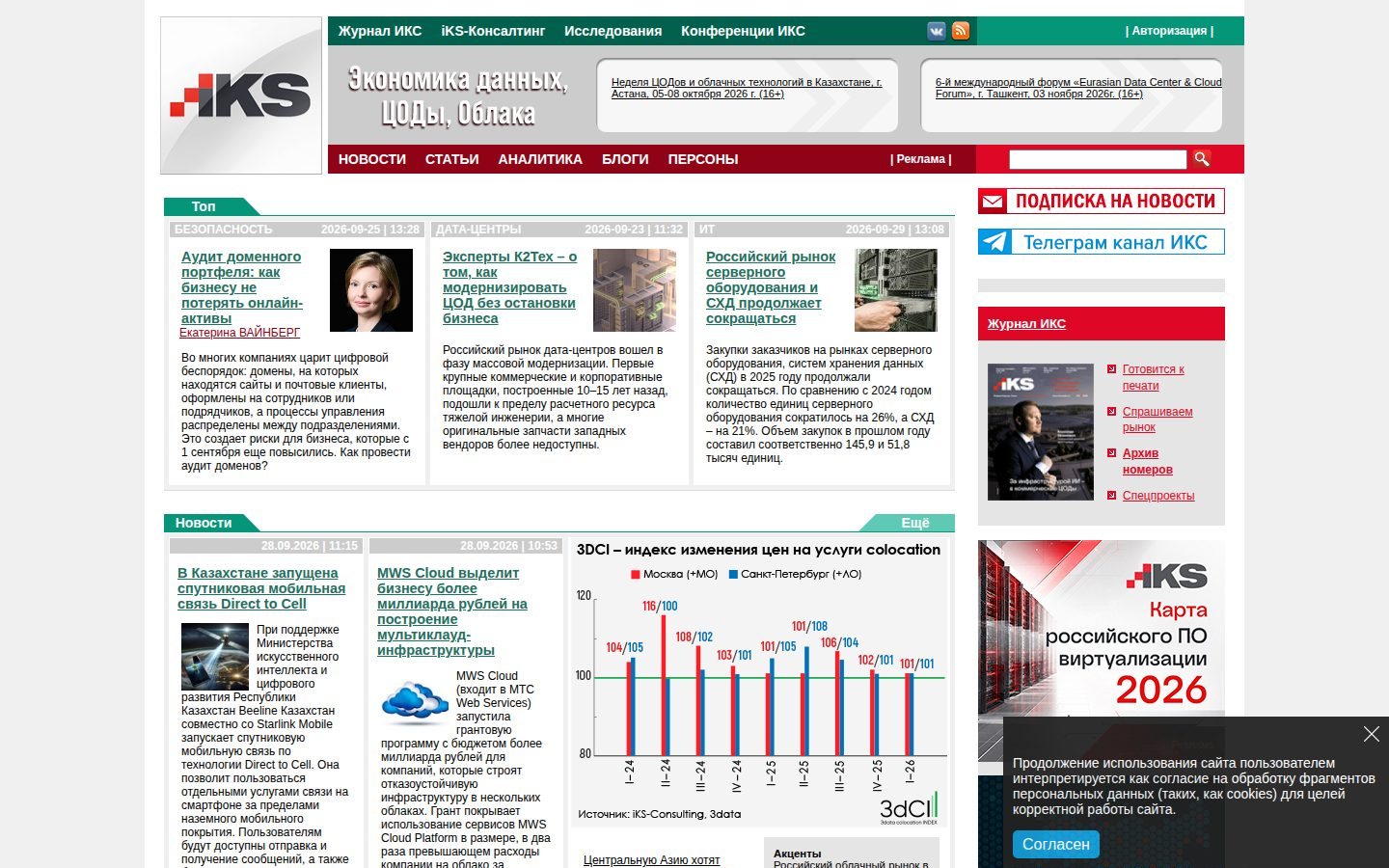
Task: Open Конференции ИКС menu item
Action: point(743,31)
